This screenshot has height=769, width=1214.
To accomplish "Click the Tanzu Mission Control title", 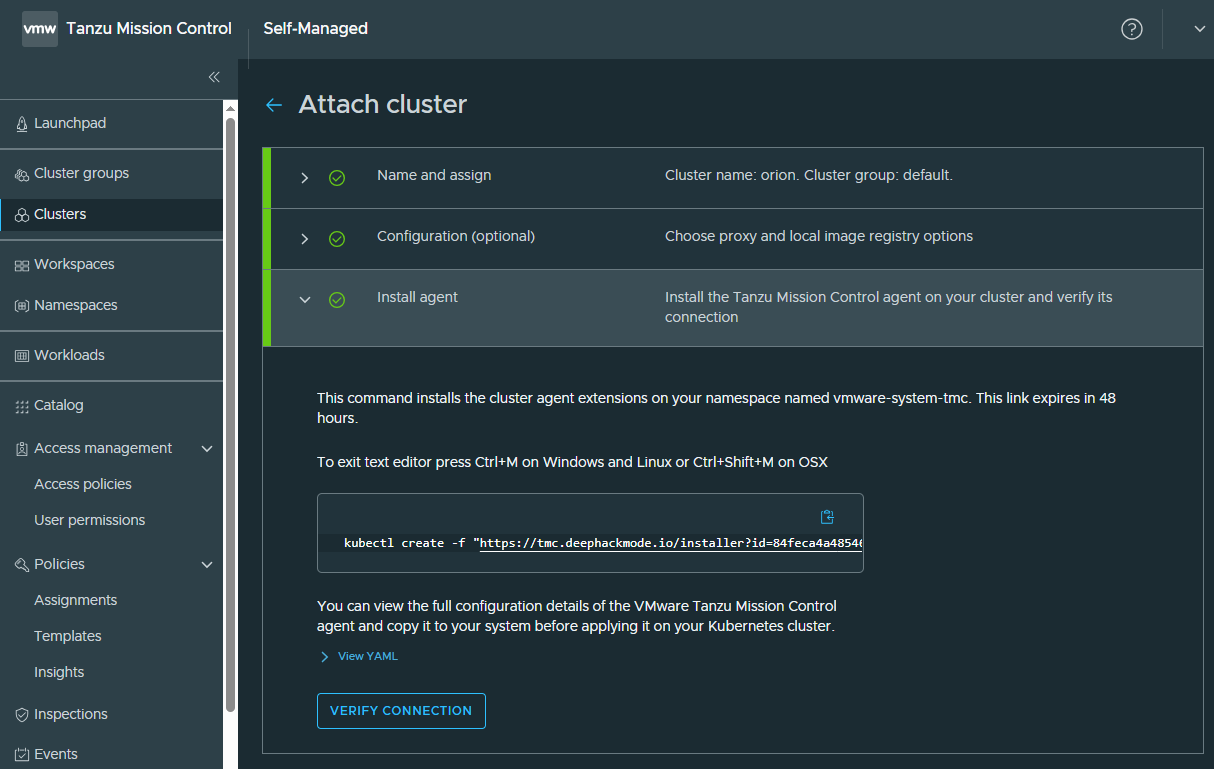I will tap(149, 29).
